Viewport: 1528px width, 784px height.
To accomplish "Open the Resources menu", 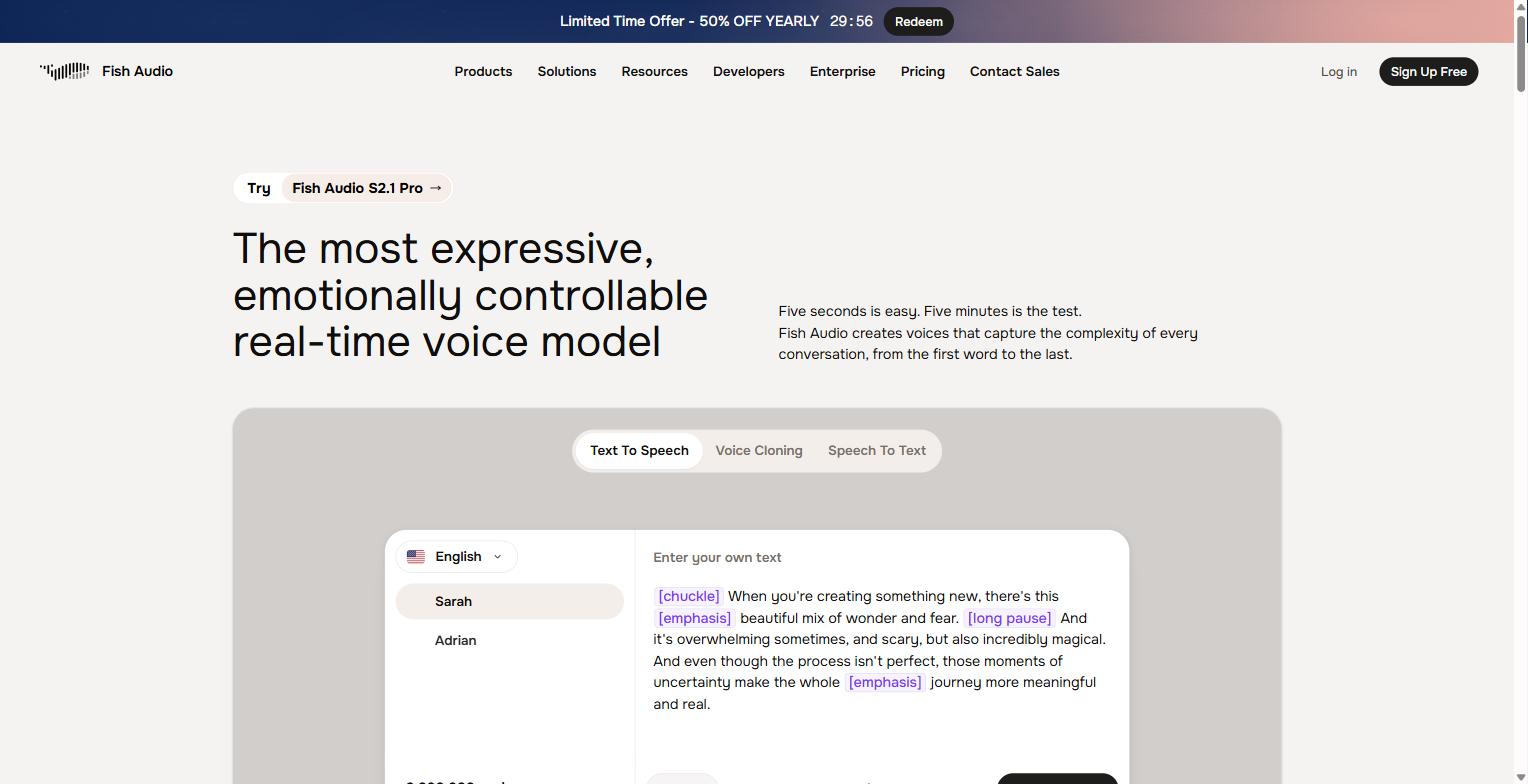I will [x=654, y=71].
